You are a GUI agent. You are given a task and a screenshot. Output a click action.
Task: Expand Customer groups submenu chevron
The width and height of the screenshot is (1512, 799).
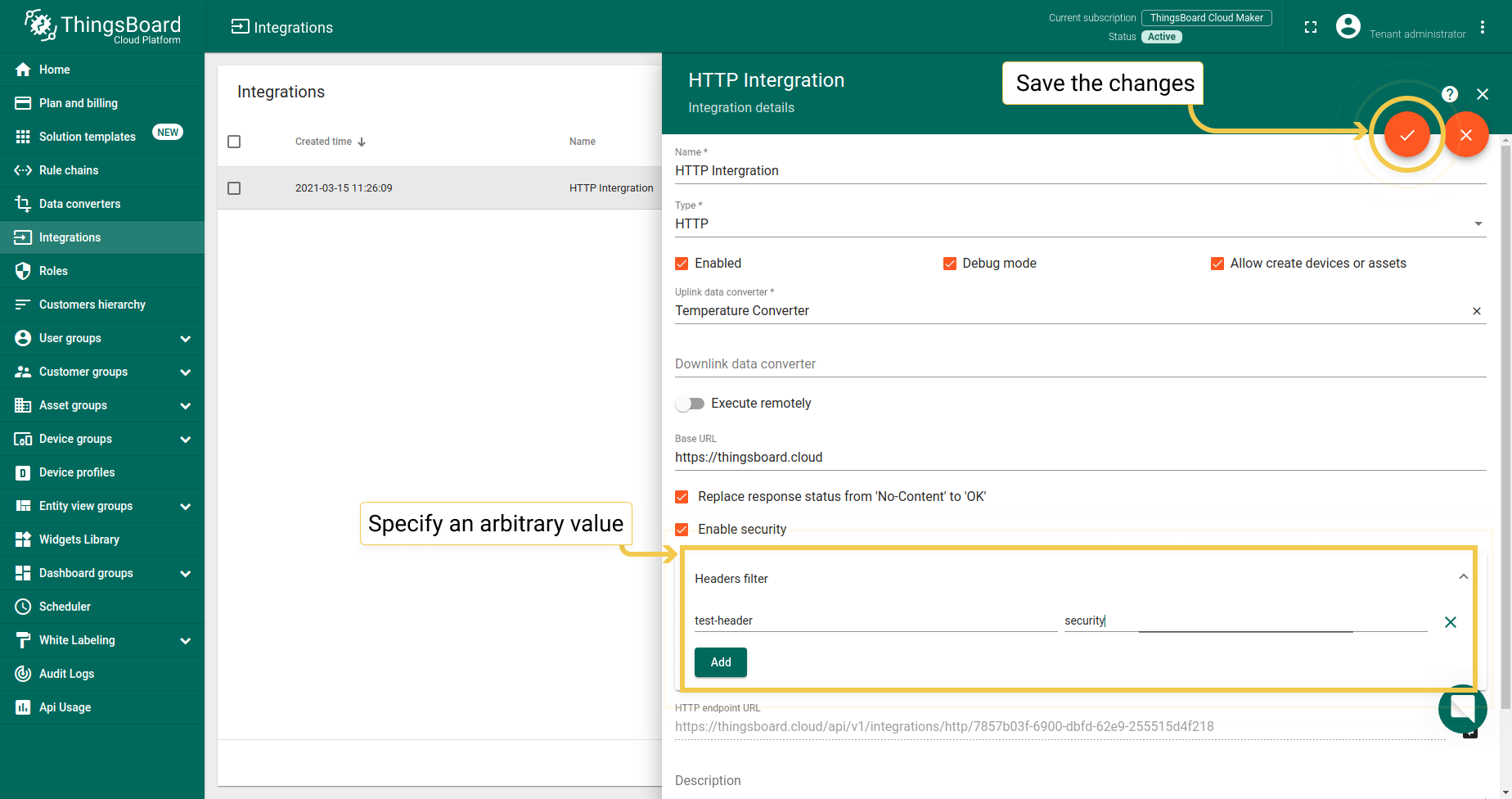186,372
